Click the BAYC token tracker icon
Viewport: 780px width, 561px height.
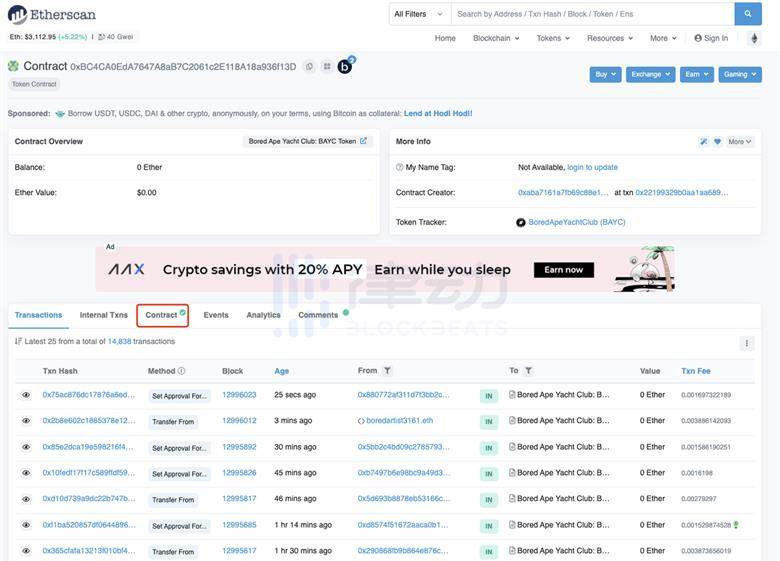(x=521, y=222)
